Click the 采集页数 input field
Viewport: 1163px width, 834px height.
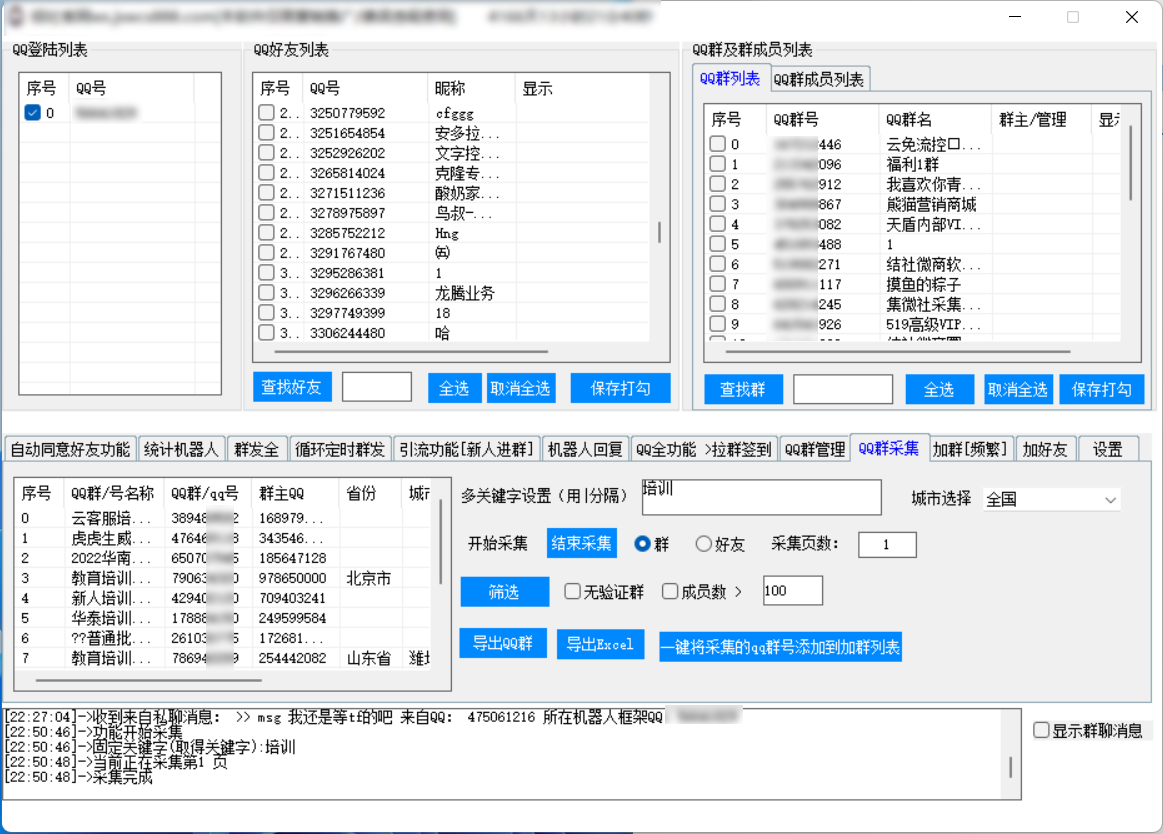886,544
